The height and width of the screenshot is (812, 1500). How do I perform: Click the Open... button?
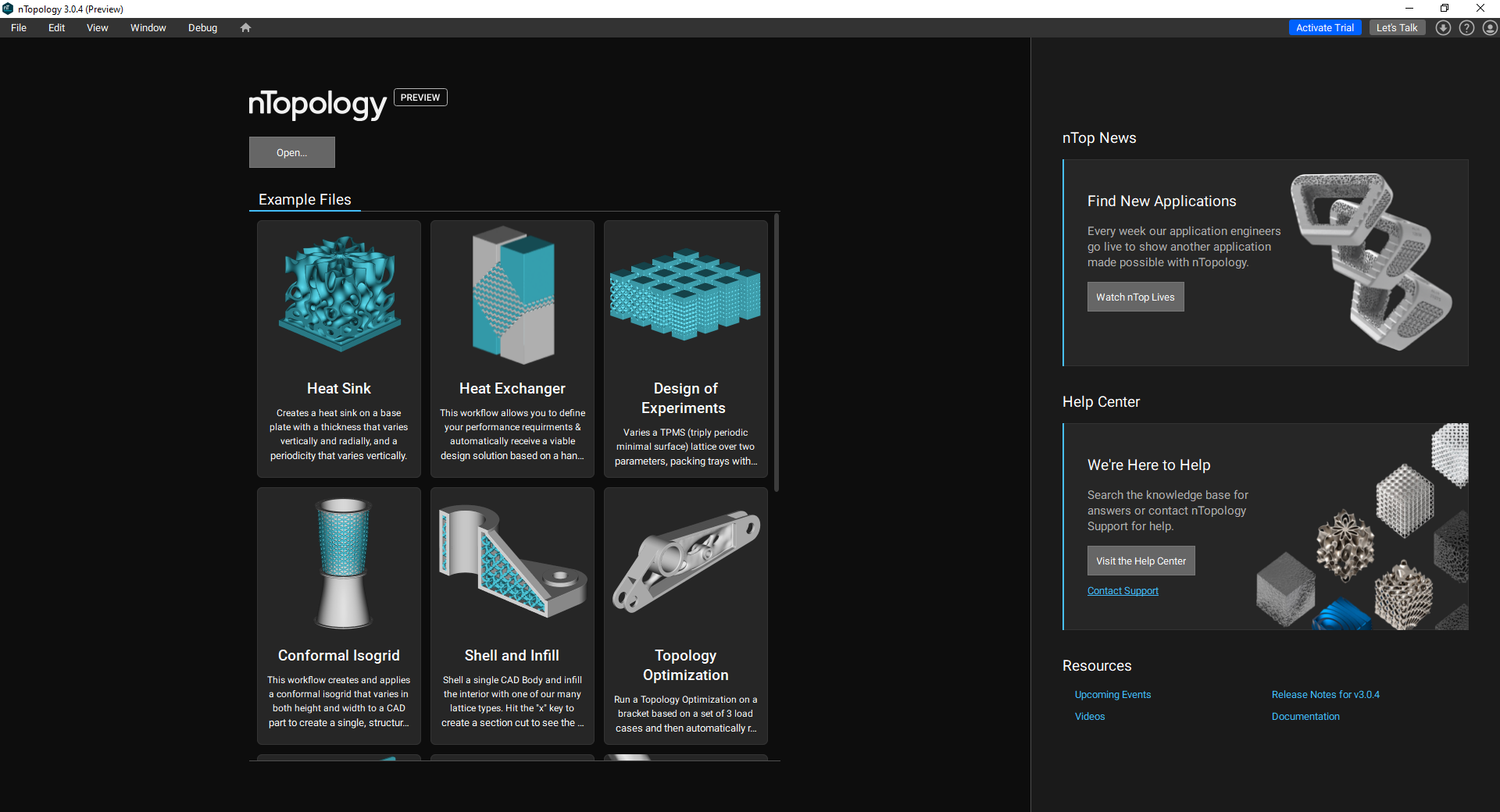[292, 152]
